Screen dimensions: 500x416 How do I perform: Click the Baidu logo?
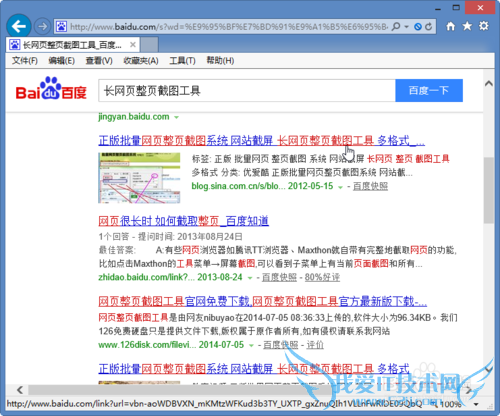click(51, 88)
